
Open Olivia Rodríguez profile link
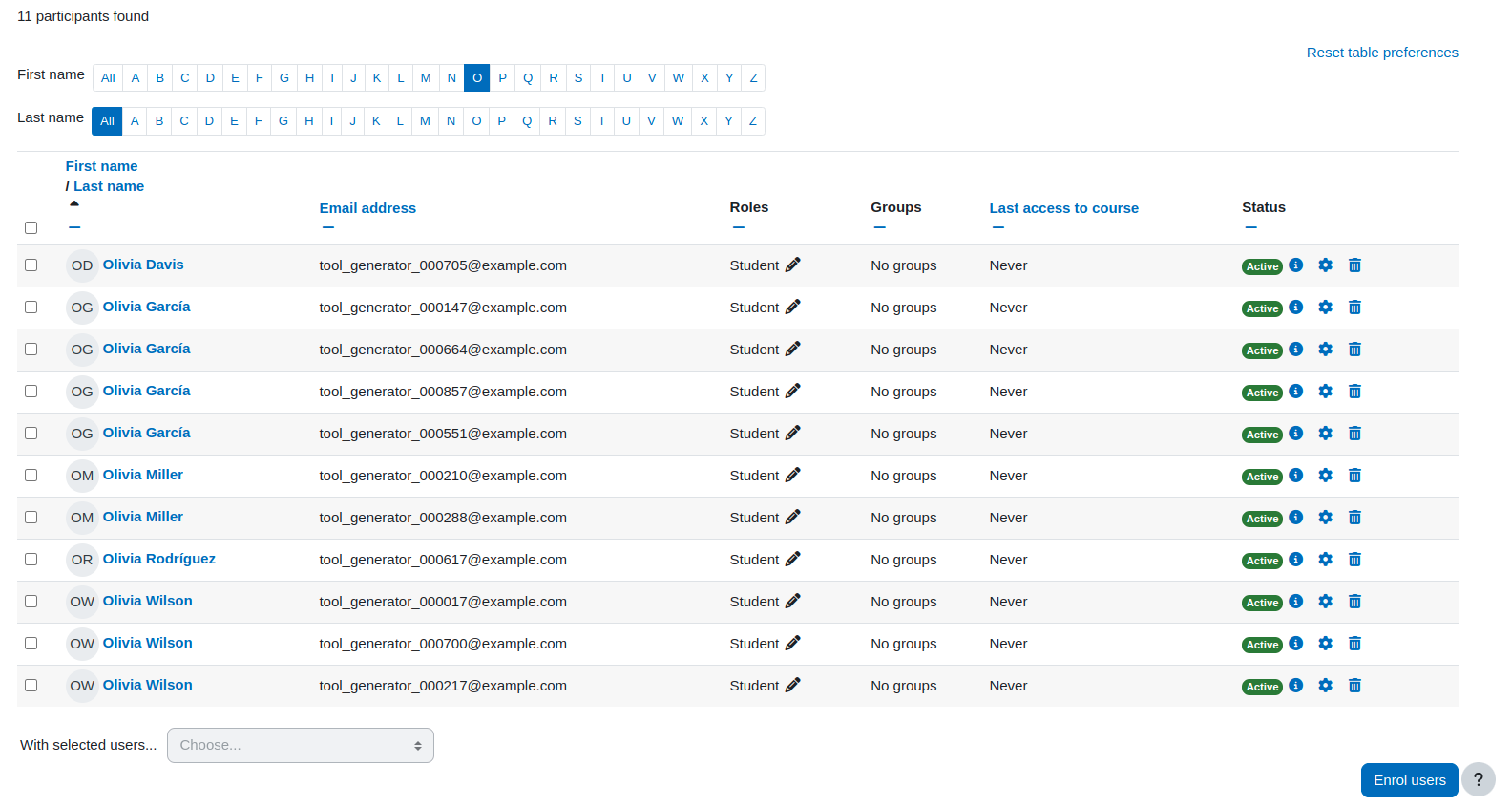pyautogui.click(x=159, y=559)
